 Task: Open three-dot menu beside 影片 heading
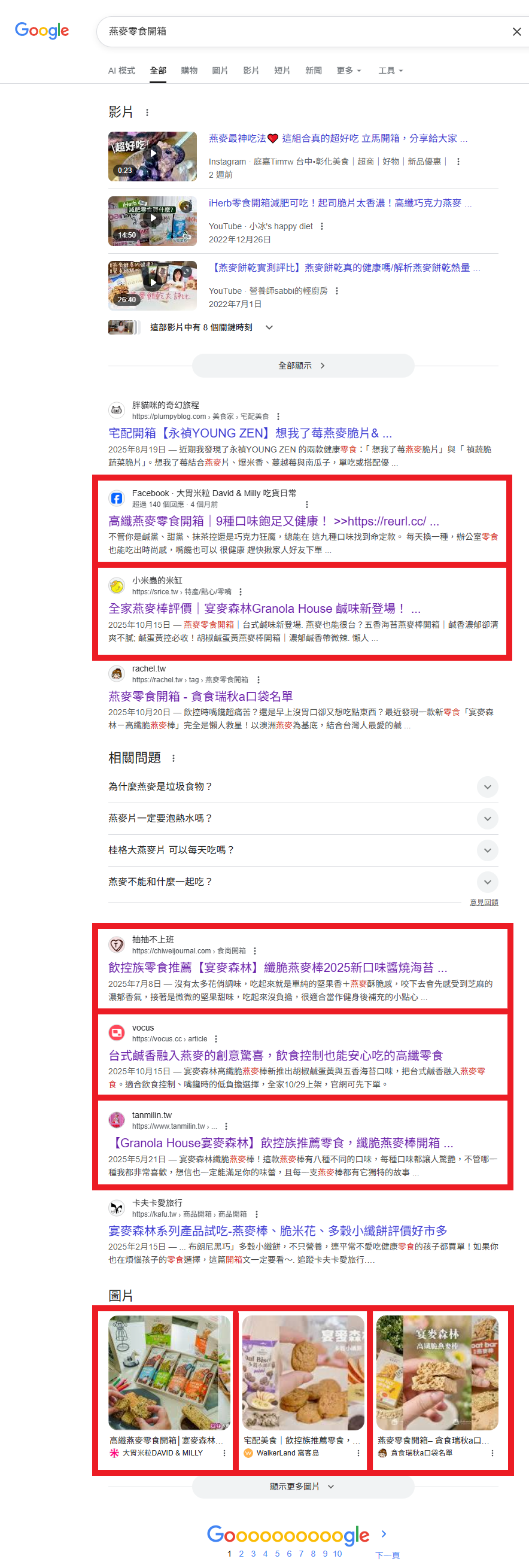147,113
